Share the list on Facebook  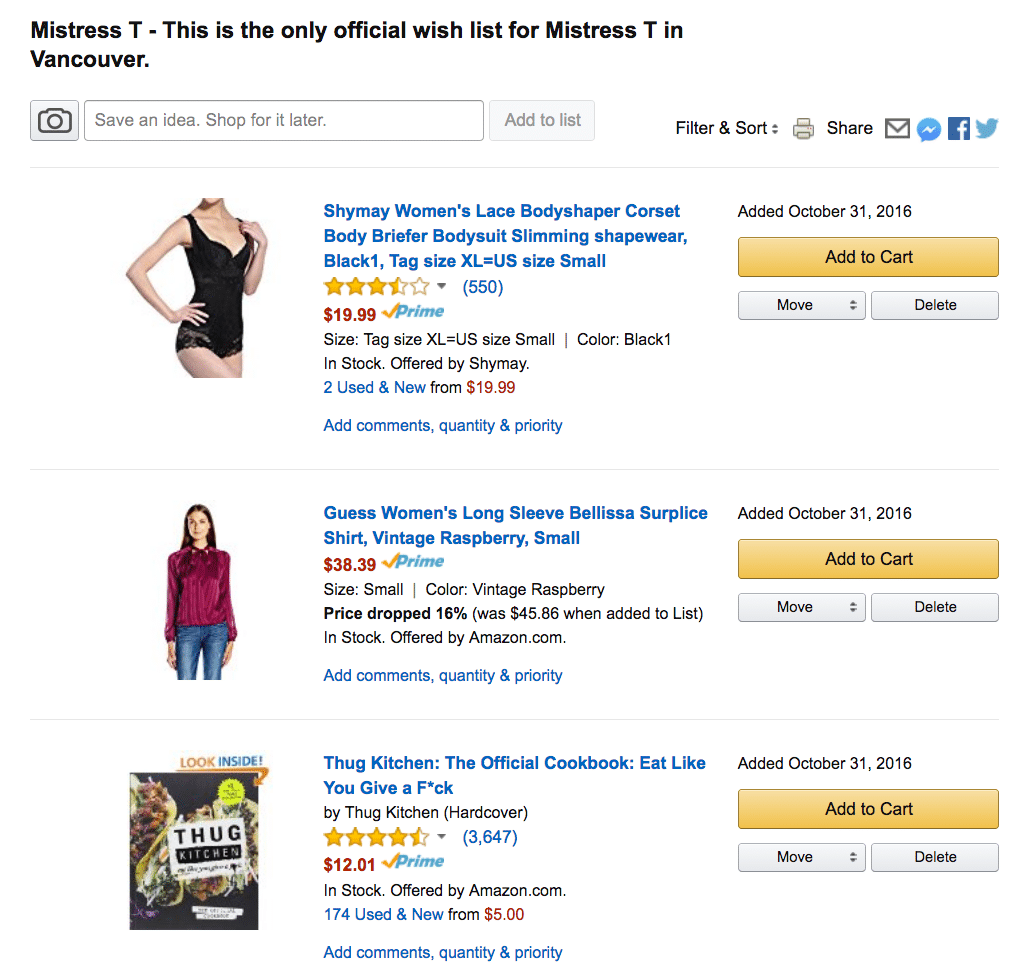point(959,128)
